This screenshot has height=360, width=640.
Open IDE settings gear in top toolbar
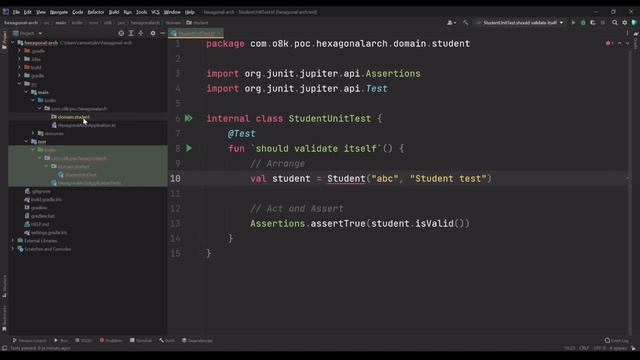(x=624, y=23)
